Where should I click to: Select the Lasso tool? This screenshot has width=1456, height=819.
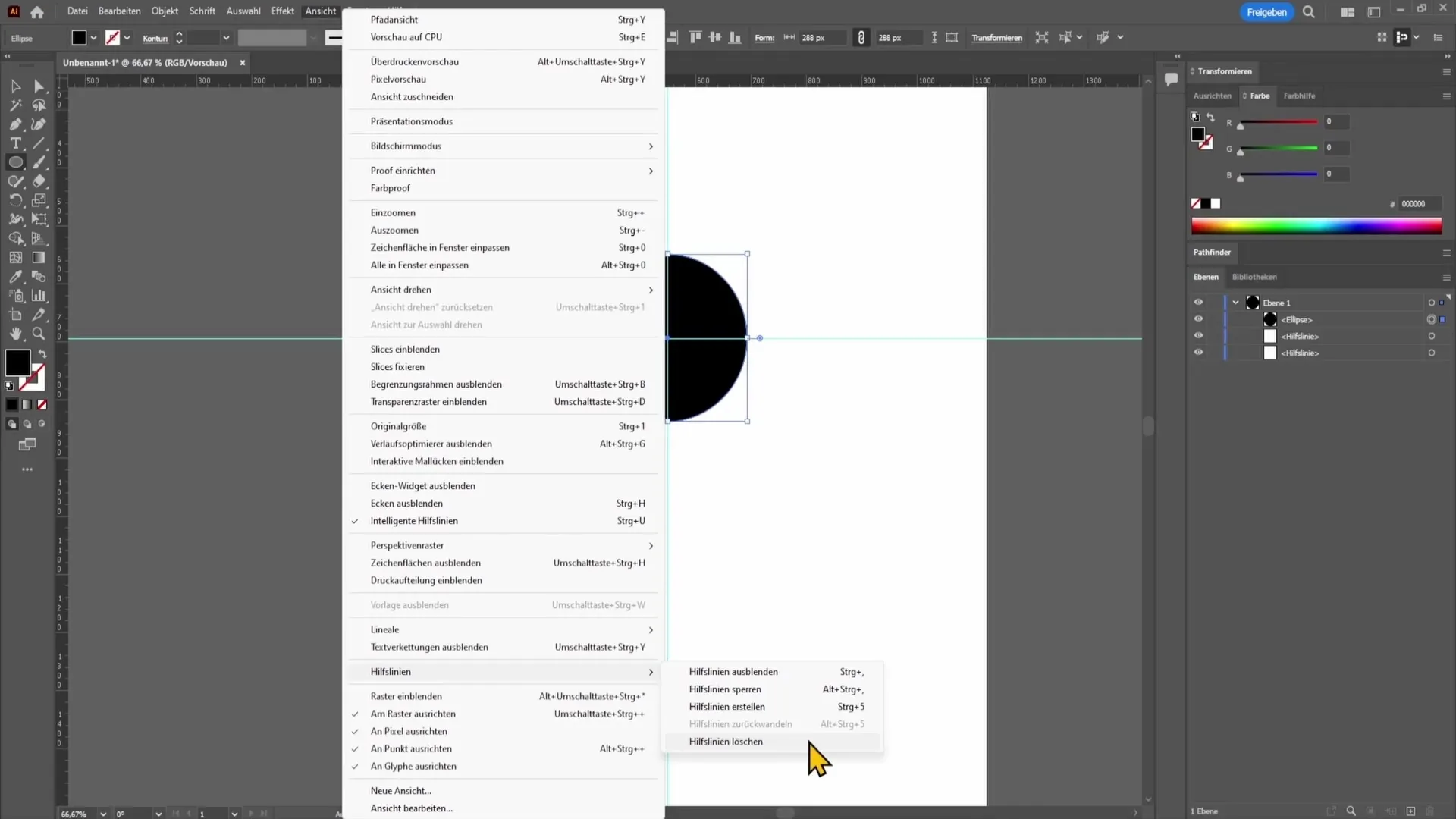click(x=39, y=105)
